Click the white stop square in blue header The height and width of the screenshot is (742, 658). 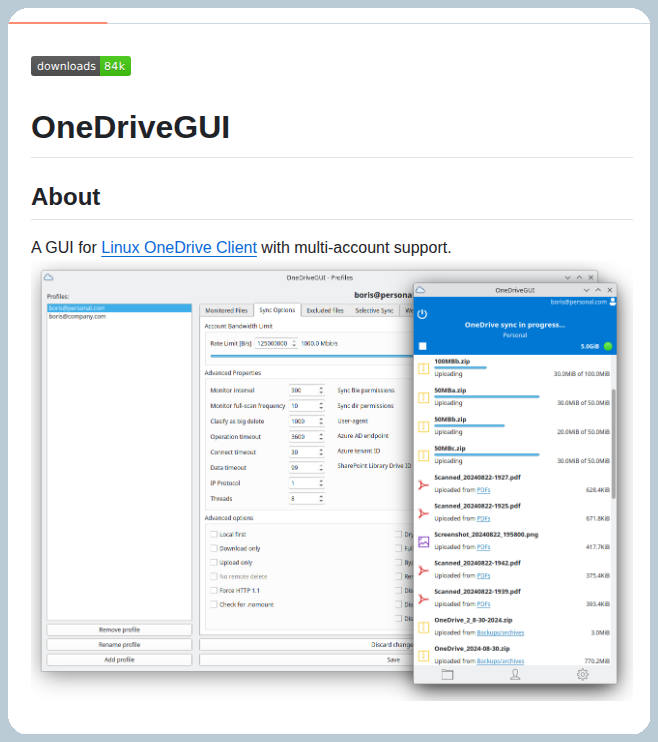[x=423, y=346]
